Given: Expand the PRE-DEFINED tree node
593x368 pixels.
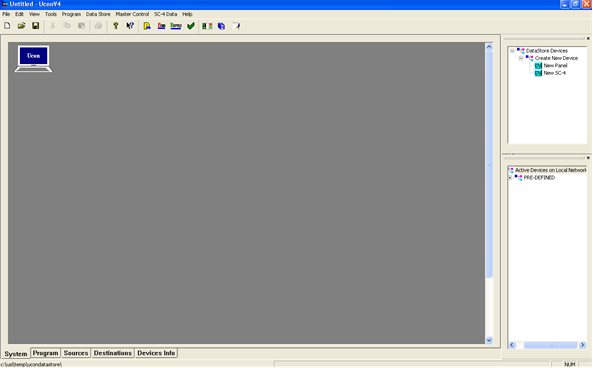Looking at the screenshot, I should pyautogui.click(x=510, y=178).
